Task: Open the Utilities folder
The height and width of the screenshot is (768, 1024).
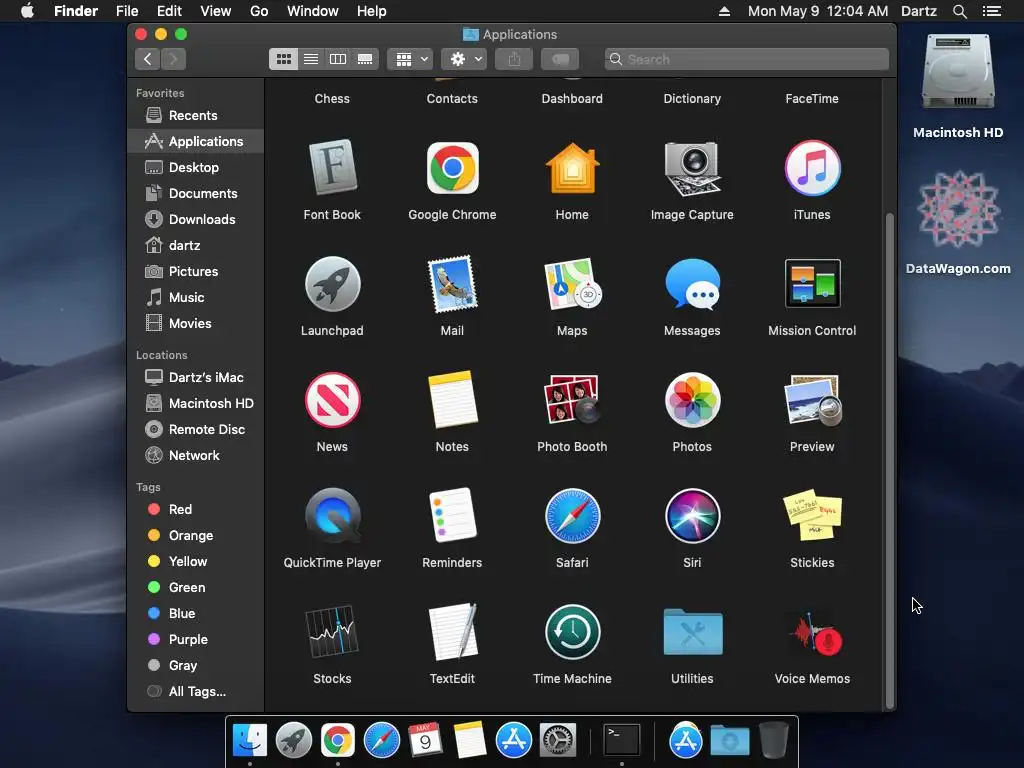Action: pyautogui.click(x=692, y=632)
